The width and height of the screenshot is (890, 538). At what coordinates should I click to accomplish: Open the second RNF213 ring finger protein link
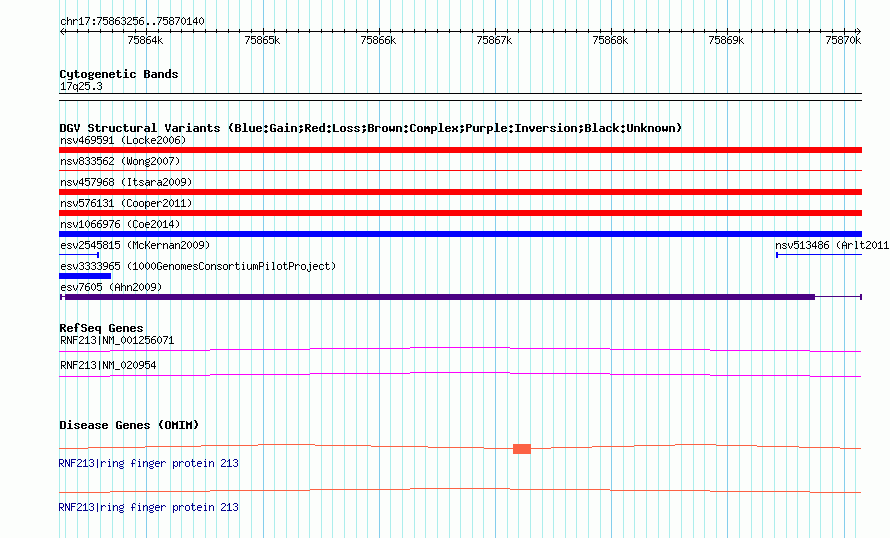(149, 507)
